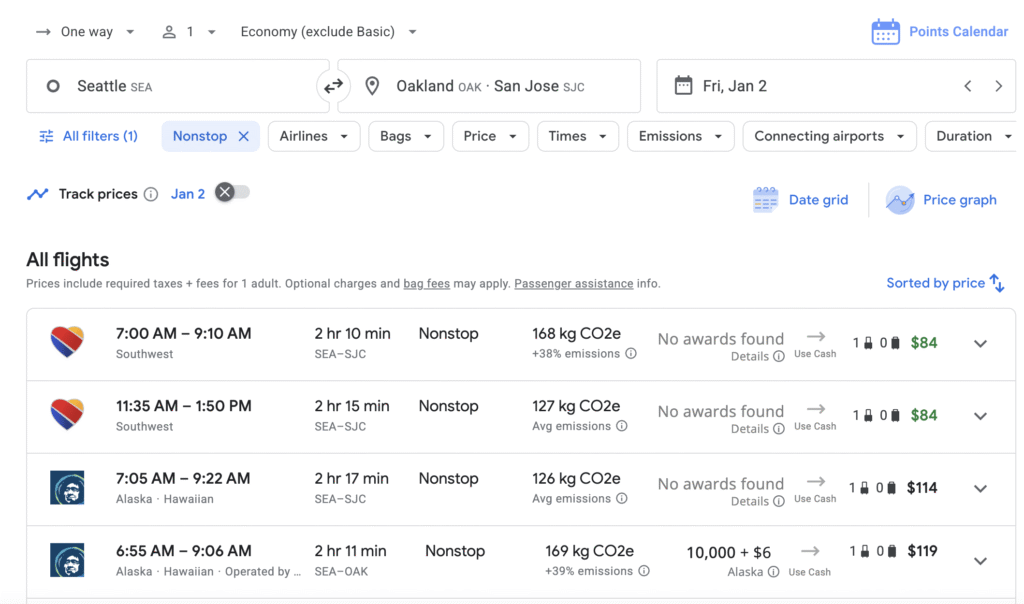Viewport: 1024px width, 604px height.
Task: Click the Sorted by price arrows icon
Action: click(997, 283)
